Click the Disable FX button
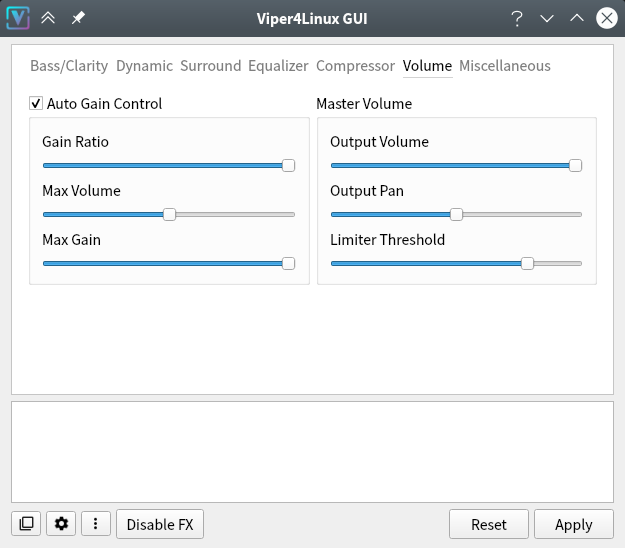625x548 pixels. 160,524
